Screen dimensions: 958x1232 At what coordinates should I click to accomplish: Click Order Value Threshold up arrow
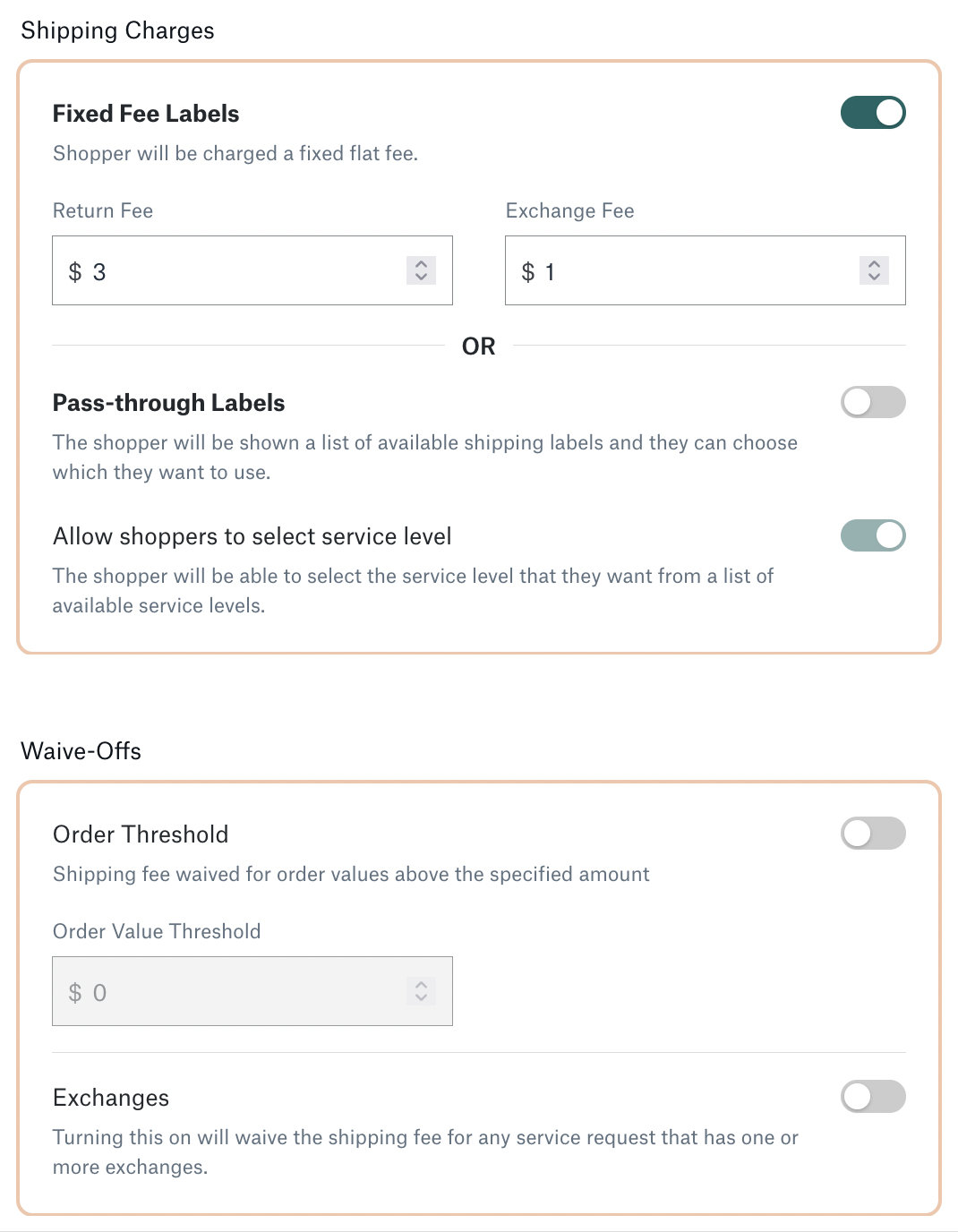(x=421, y=985)
